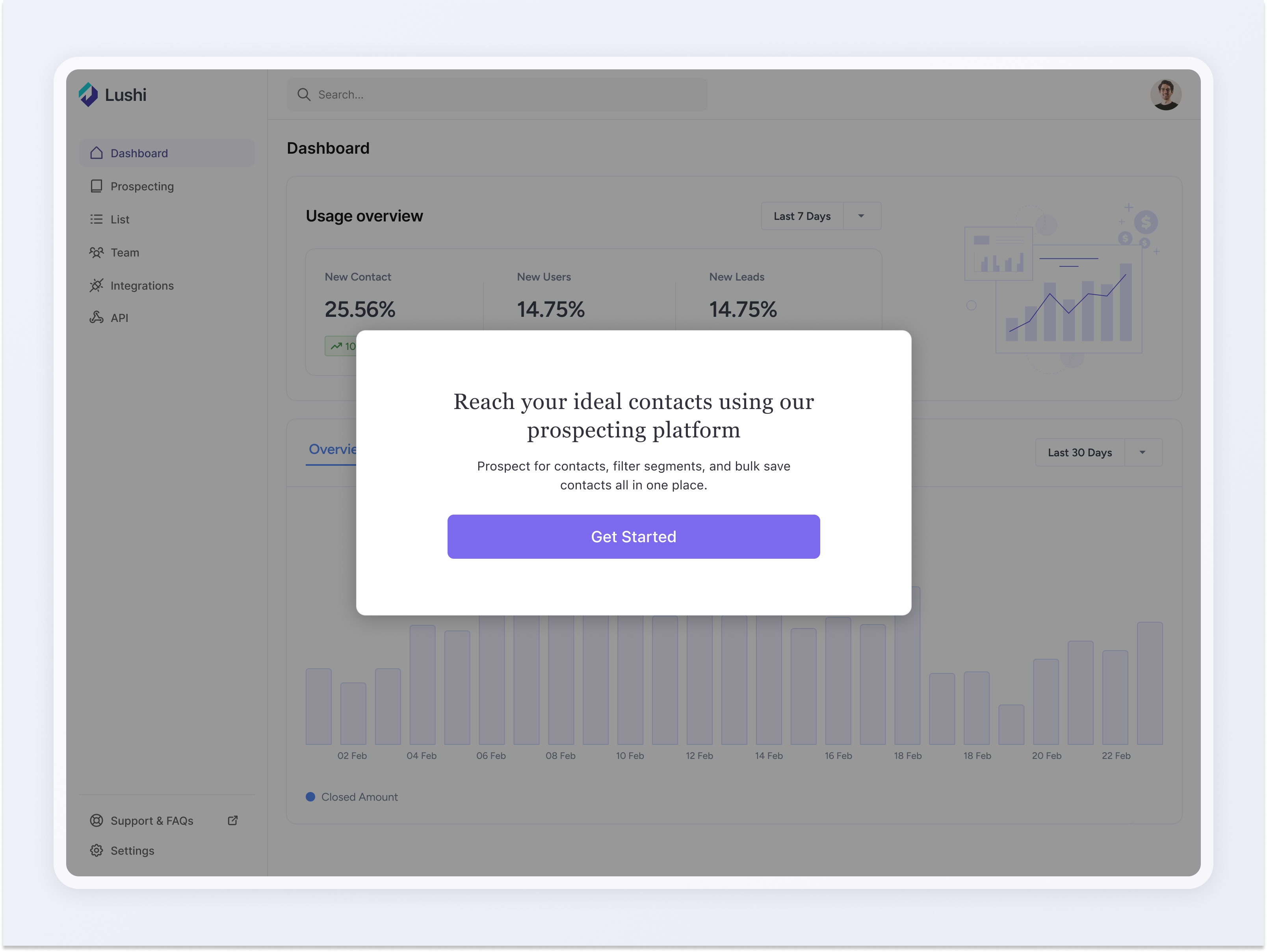
Task: Click the chevron on the usage period selector
Action: [x=861, y=216]
